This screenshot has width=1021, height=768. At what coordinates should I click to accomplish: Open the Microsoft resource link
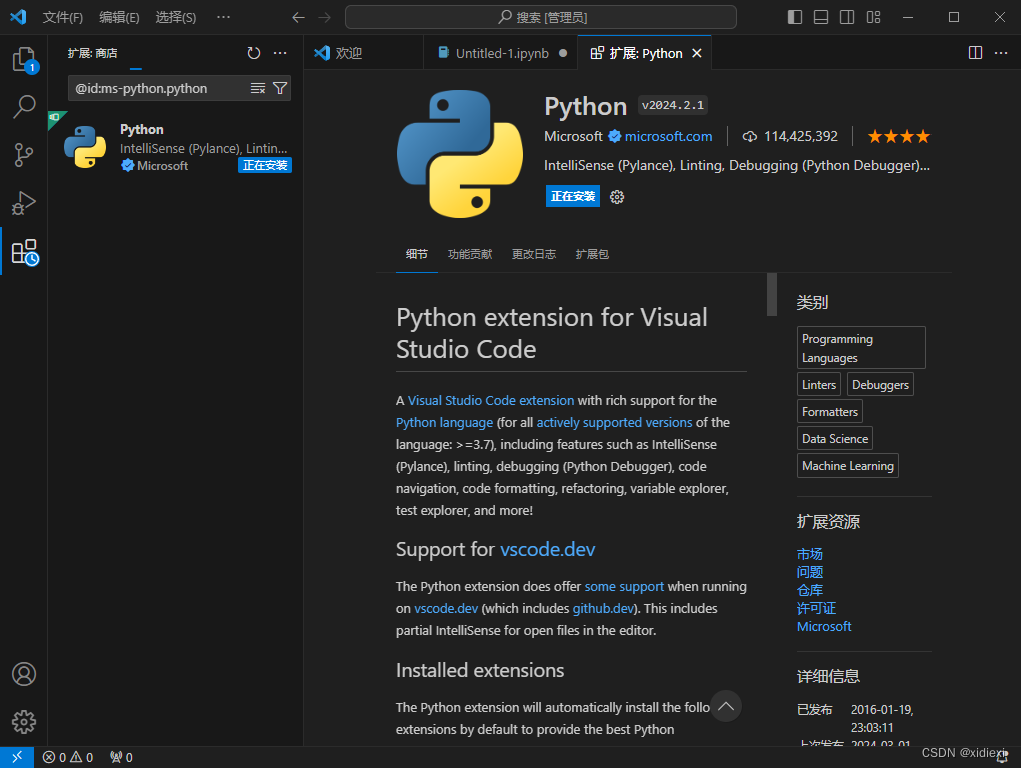tap(824, 627)
